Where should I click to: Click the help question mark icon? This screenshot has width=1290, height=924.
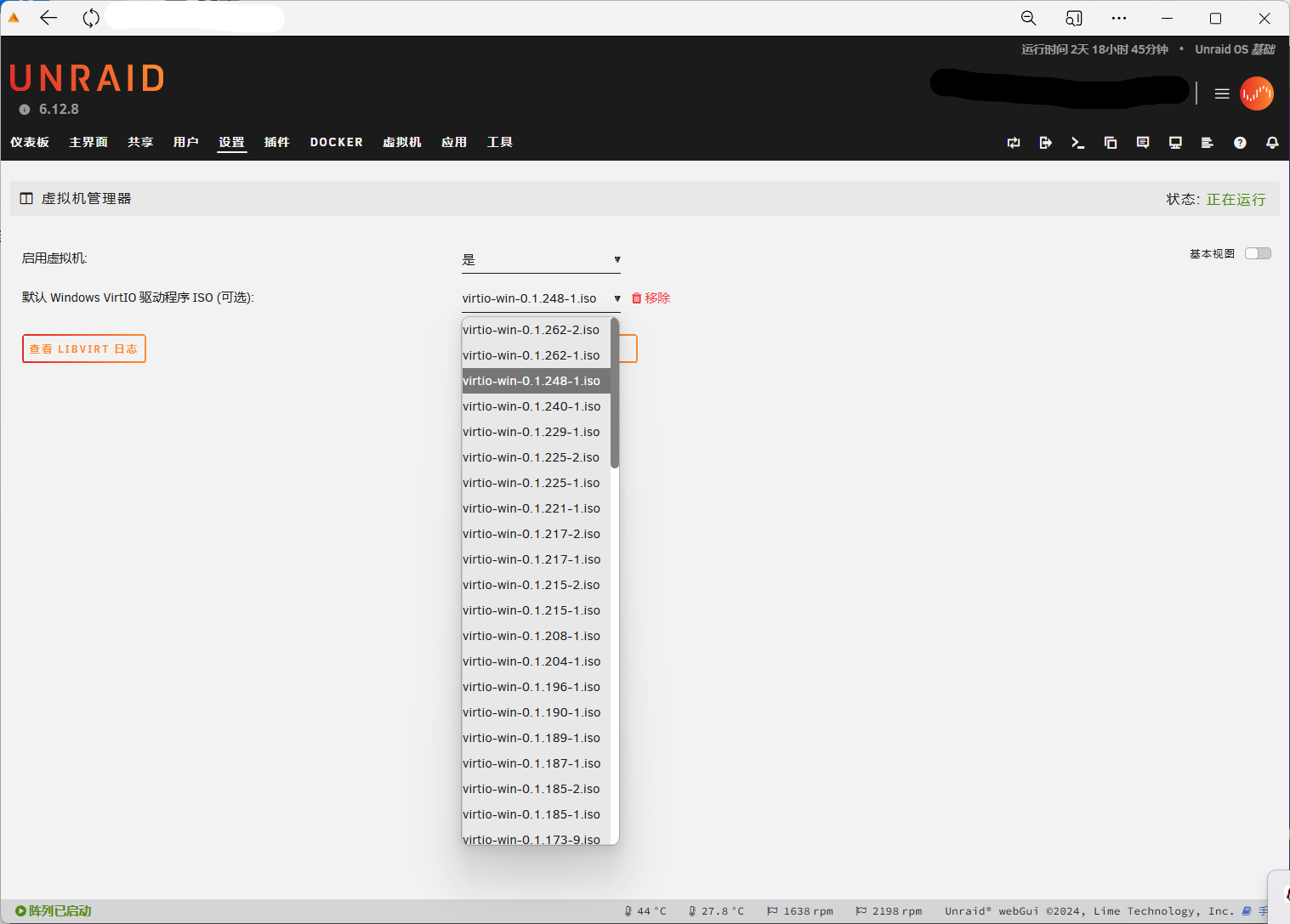1240,143
